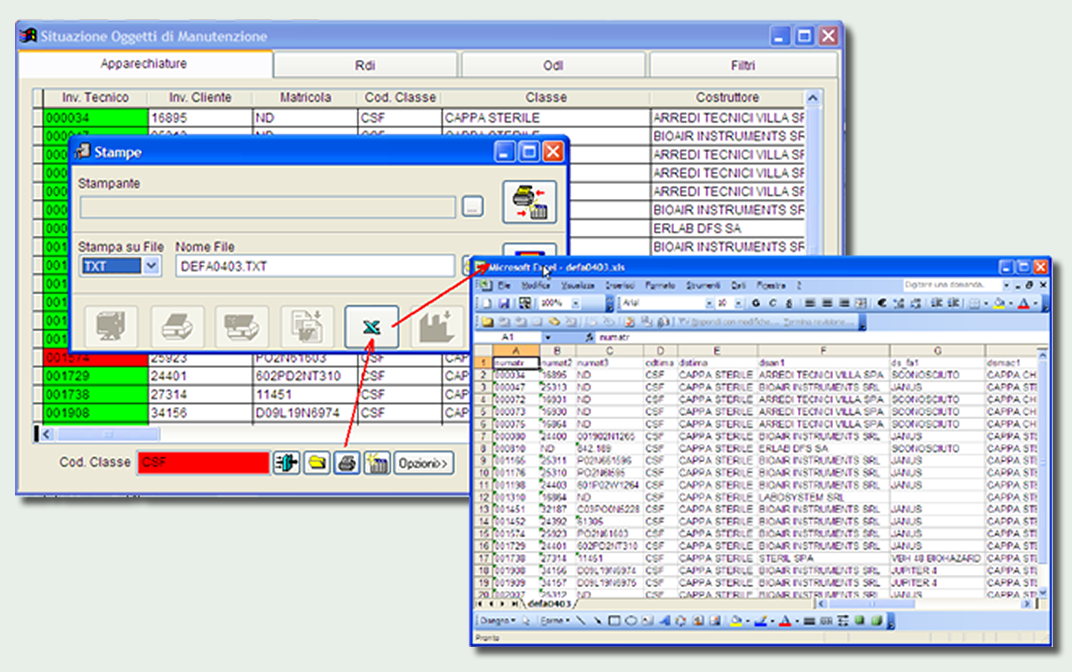Toggle italic (C) in Excel toolbar

point(773,303)
